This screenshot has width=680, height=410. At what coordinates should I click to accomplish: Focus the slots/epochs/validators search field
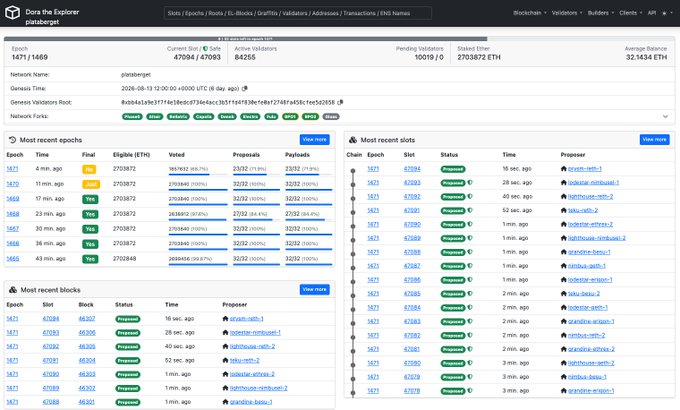coord(298,13)
